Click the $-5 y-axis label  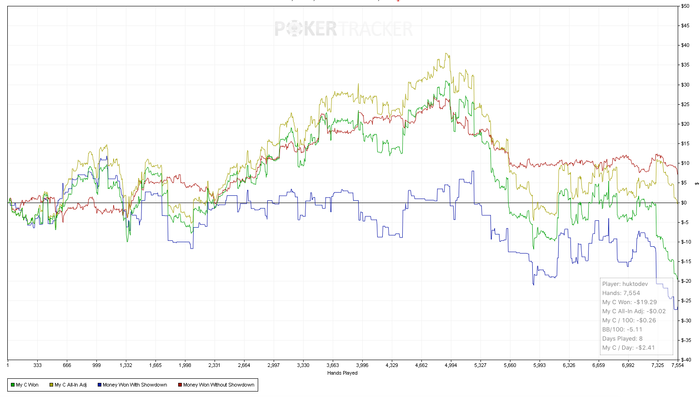pos(685,222)
